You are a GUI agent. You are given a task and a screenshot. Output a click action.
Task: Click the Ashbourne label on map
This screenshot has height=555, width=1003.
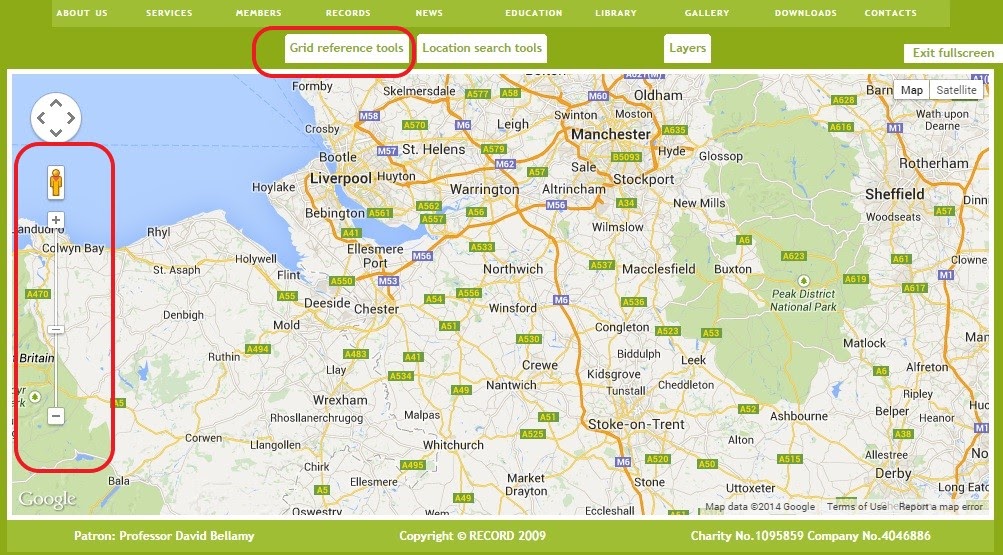[x=799, y=416]
